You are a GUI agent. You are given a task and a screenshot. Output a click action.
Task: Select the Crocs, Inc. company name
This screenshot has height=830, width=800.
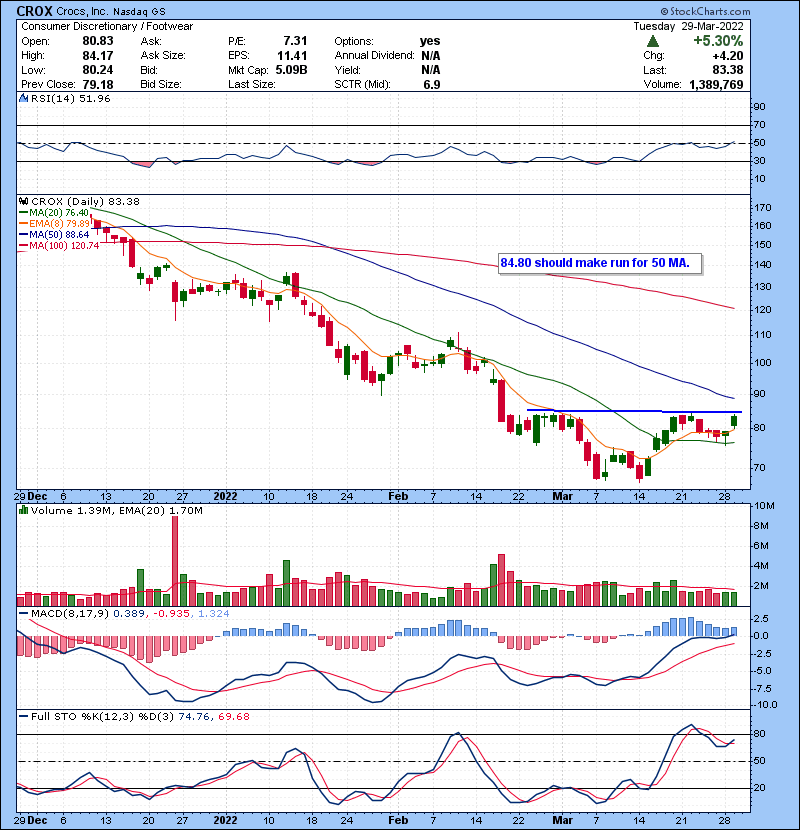[x=82, y=12]
